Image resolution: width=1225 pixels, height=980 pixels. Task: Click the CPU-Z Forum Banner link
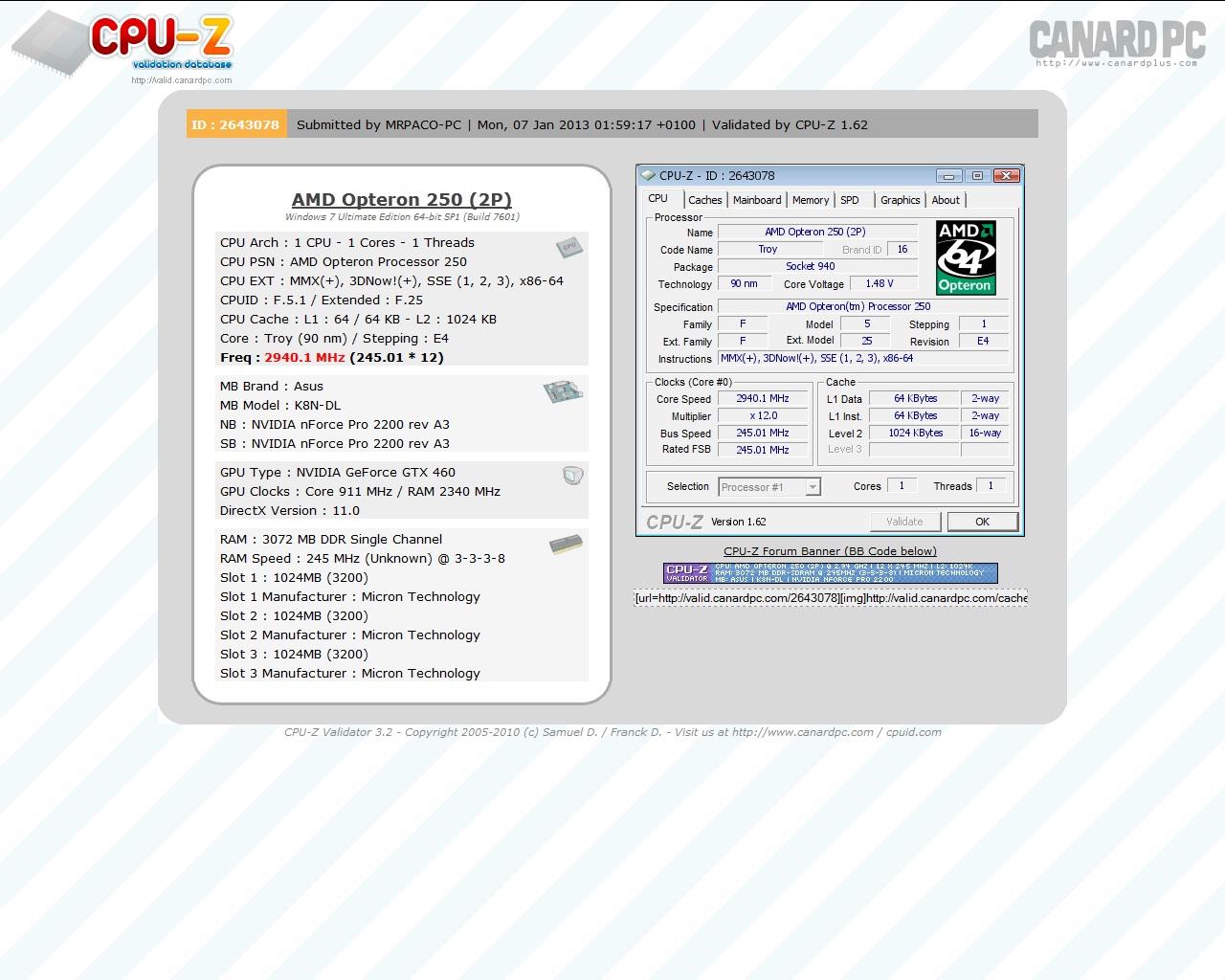tap(830, 551)
